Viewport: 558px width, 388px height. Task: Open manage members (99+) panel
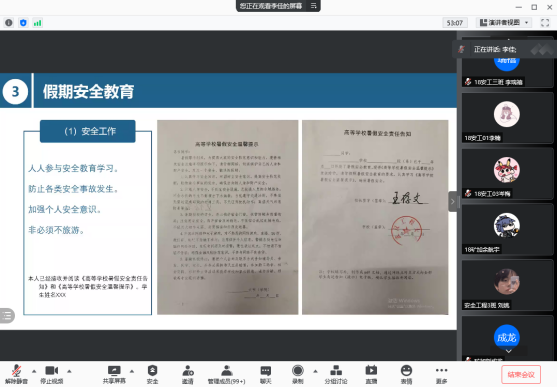click(x=227, y=374)
